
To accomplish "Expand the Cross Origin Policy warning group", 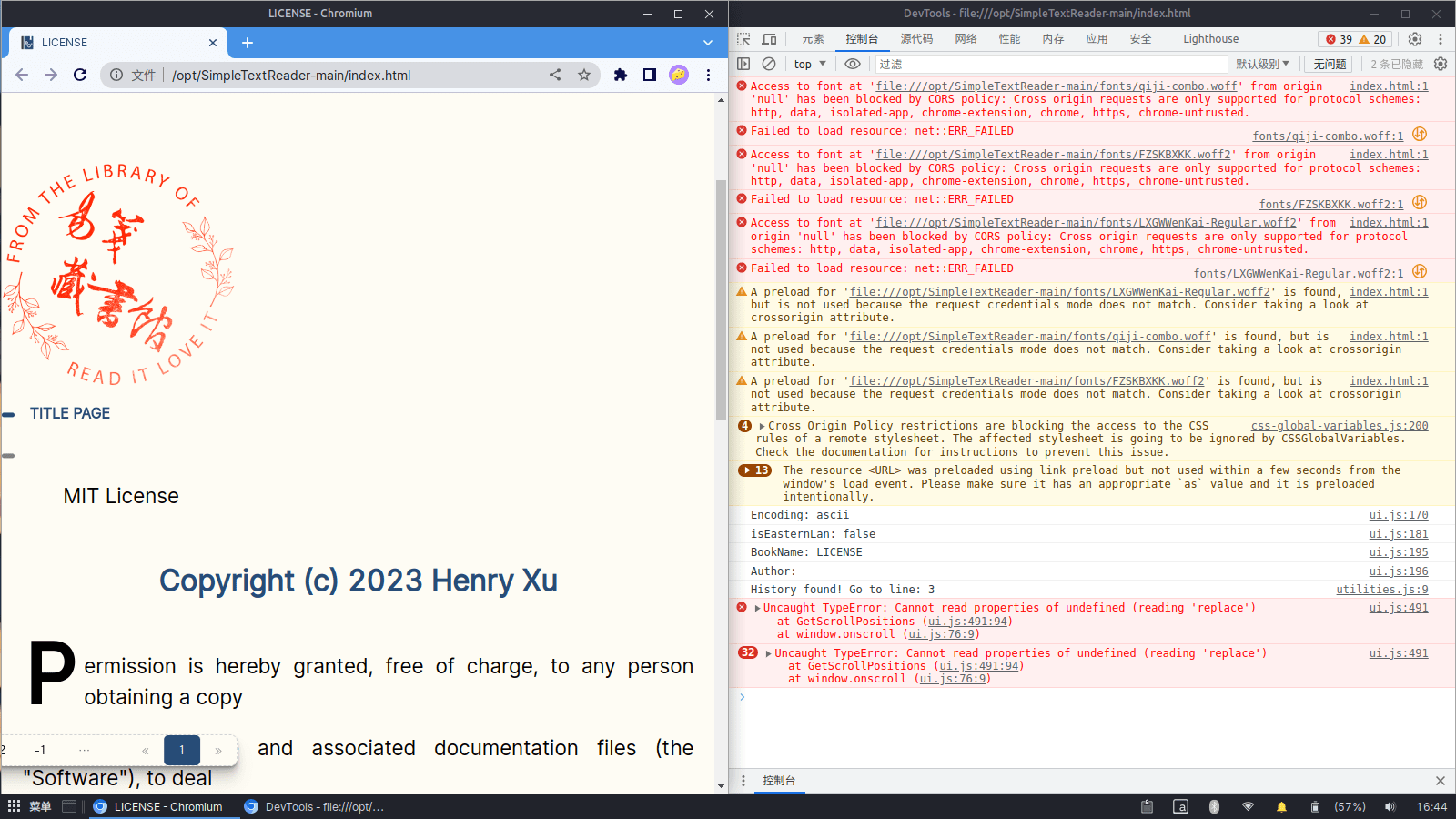I will coord(762,426).
